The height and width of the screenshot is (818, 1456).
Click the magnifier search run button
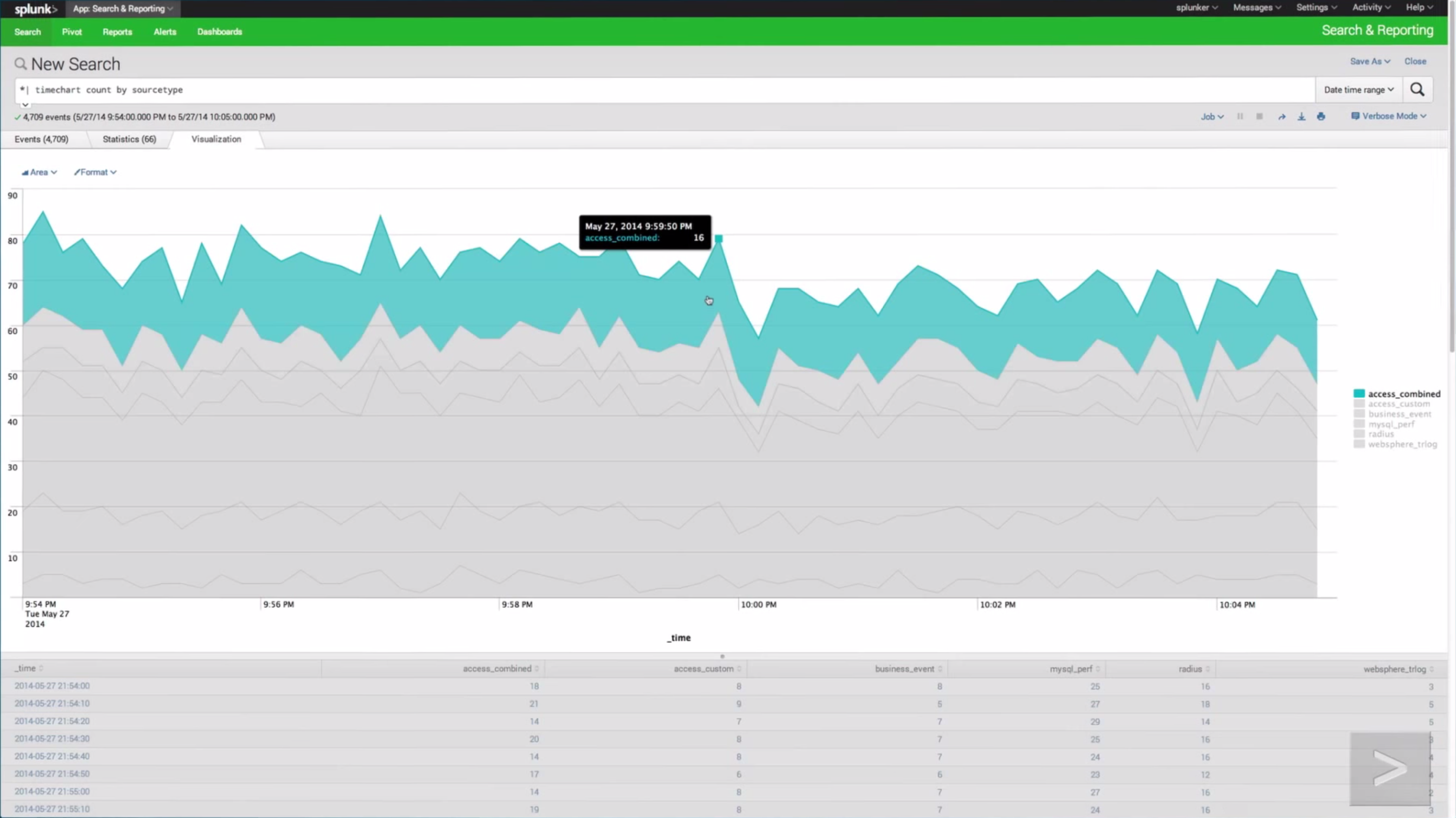click(x=1417, y=90)
